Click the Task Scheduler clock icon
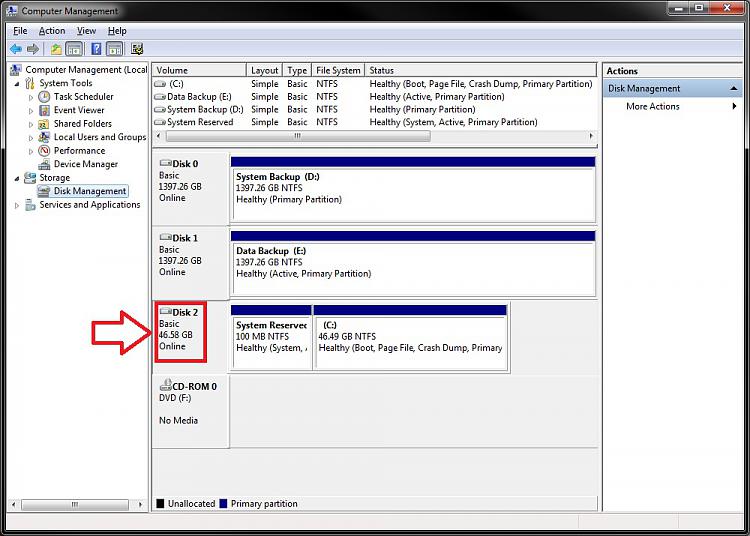750x536 pixels. (x=44, y=97)
